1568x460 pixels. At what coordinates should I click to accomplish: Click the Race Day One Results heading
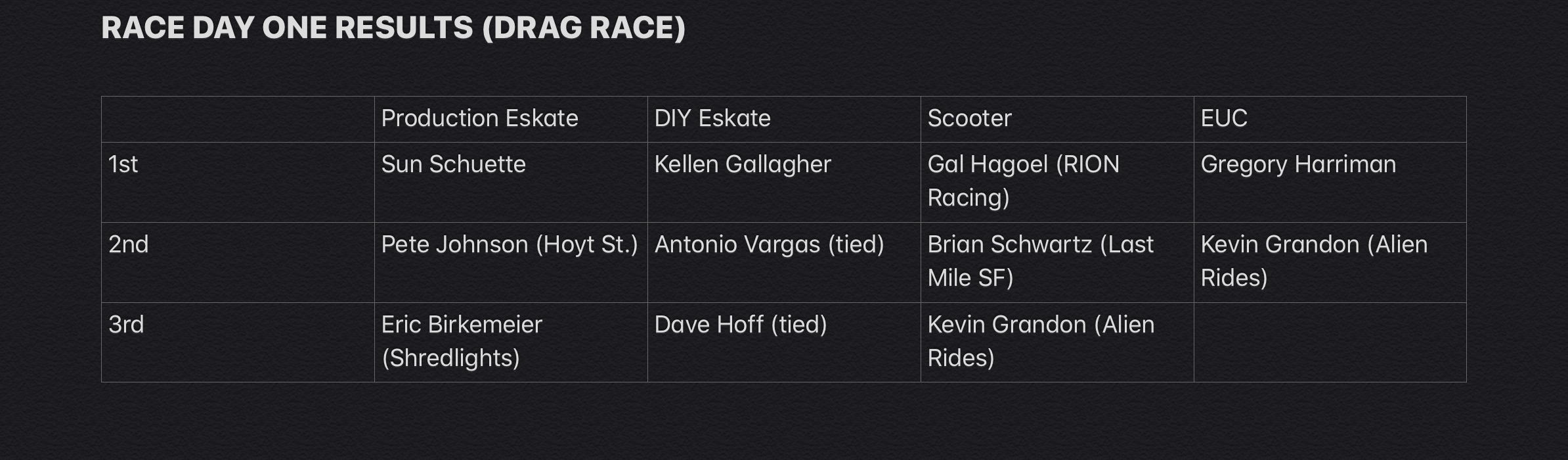click(x=393, y=28)
